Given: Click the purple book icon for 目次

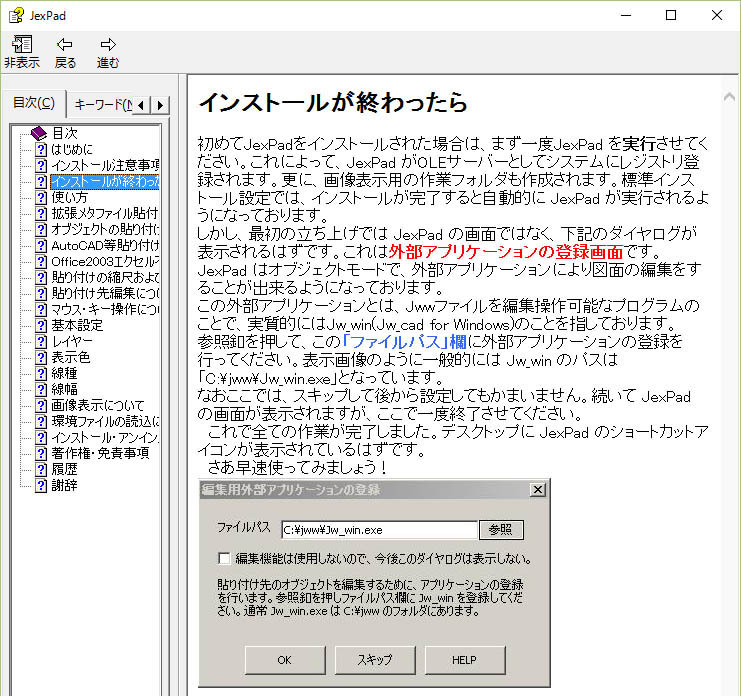Looking at the screenshot, I should (39, 133).
